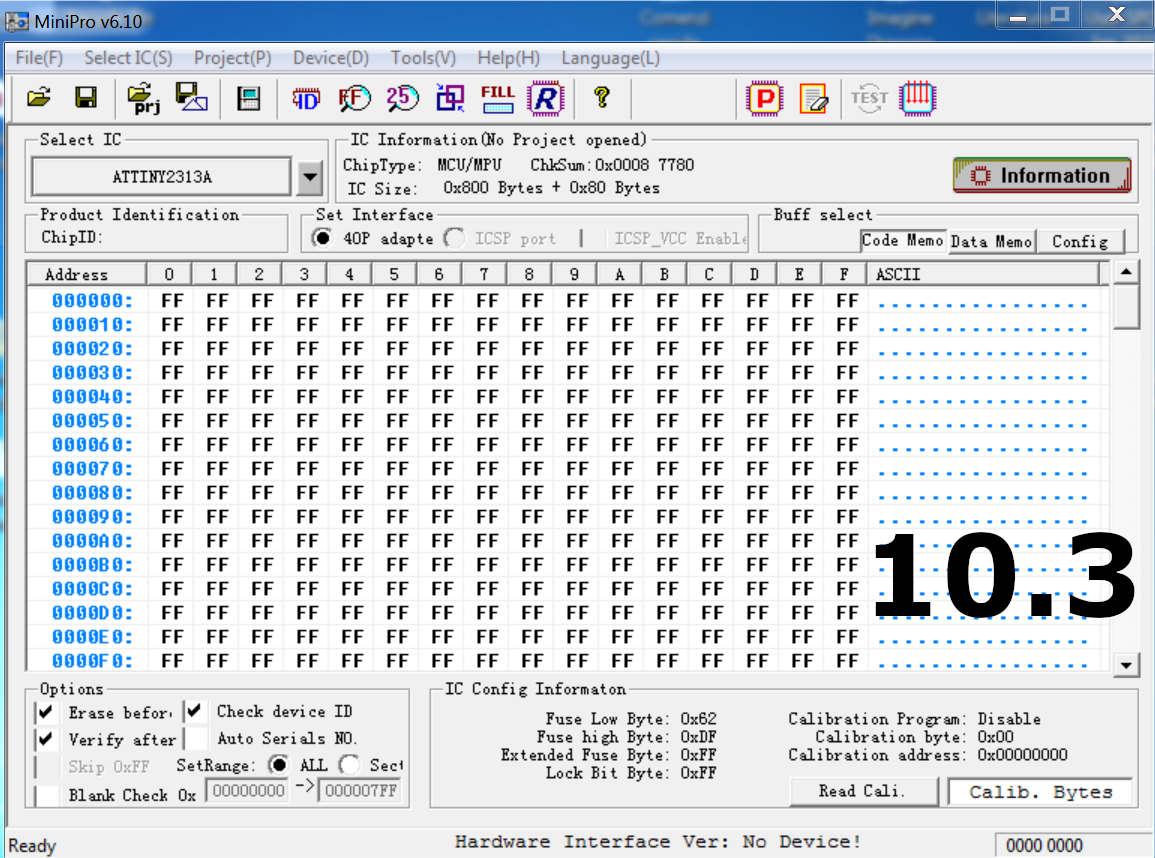Click the Information button
This screenshot has height=858, width=1155.
coord(1042,175)
